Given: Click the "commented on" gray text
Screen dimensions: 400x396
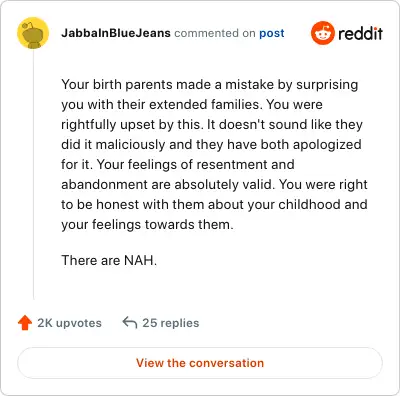Looking at the screenshot, I should click(x=215, y=33).
